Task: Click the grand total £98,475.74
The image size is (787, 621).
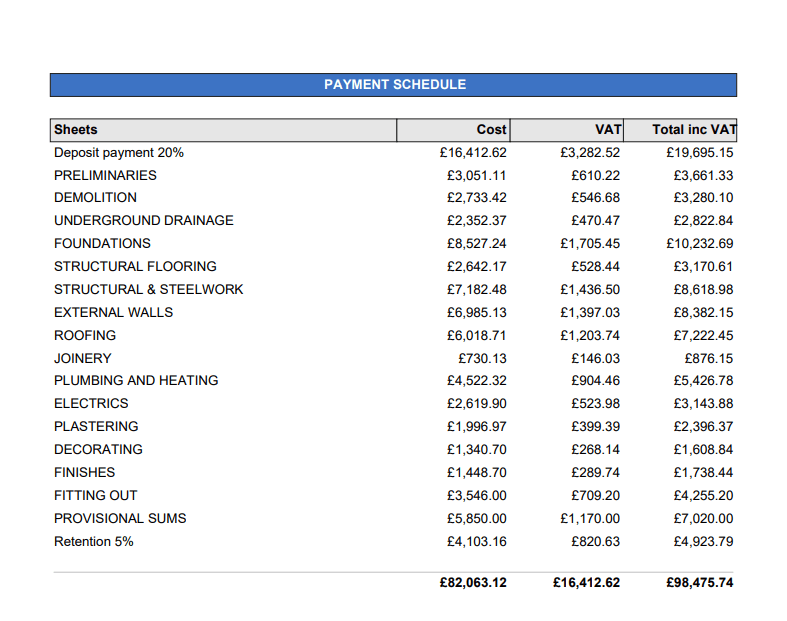Action: 699,582
